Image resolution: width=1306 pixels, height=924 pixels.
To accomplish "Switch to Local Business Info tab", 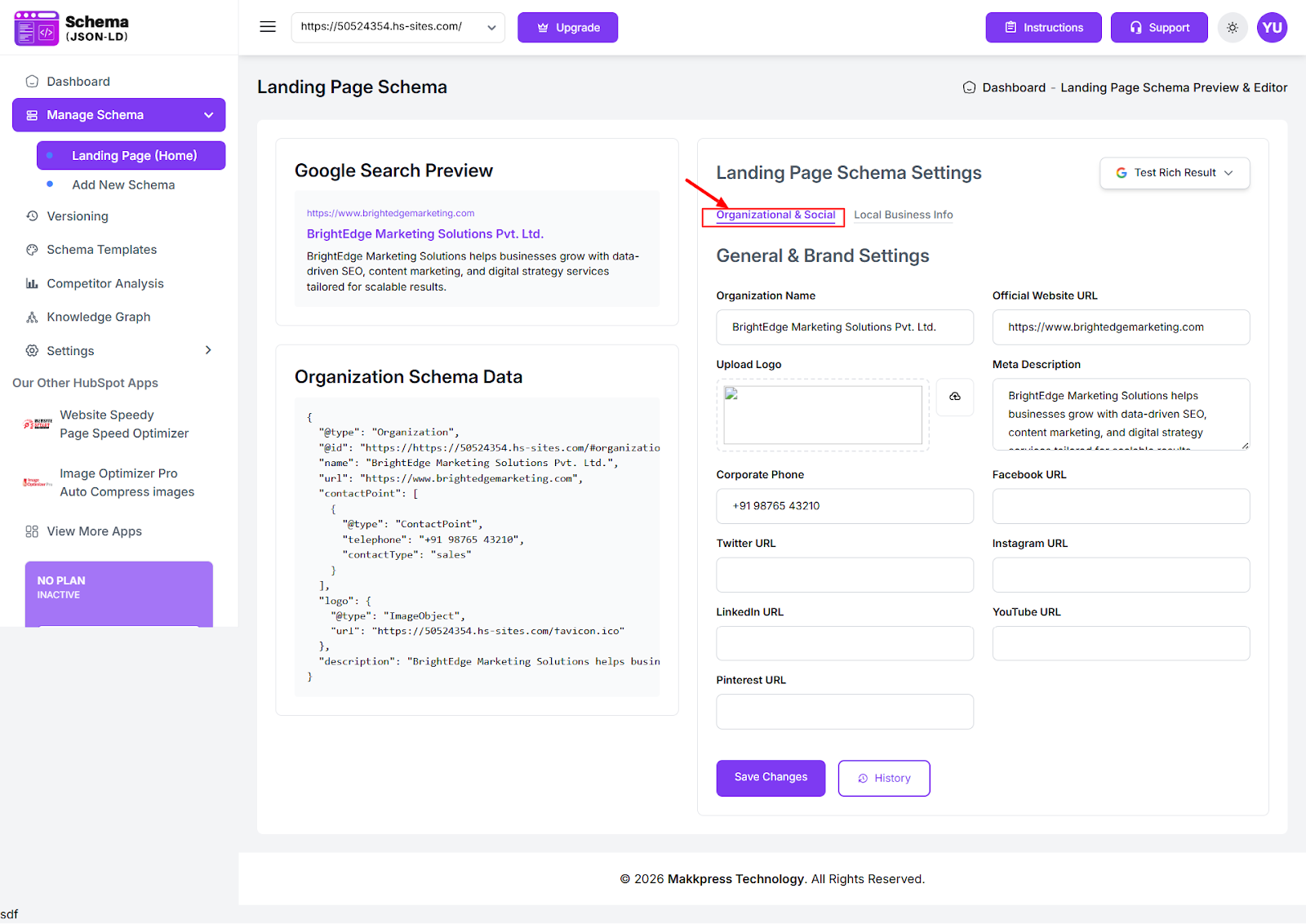I will point(903,215).
